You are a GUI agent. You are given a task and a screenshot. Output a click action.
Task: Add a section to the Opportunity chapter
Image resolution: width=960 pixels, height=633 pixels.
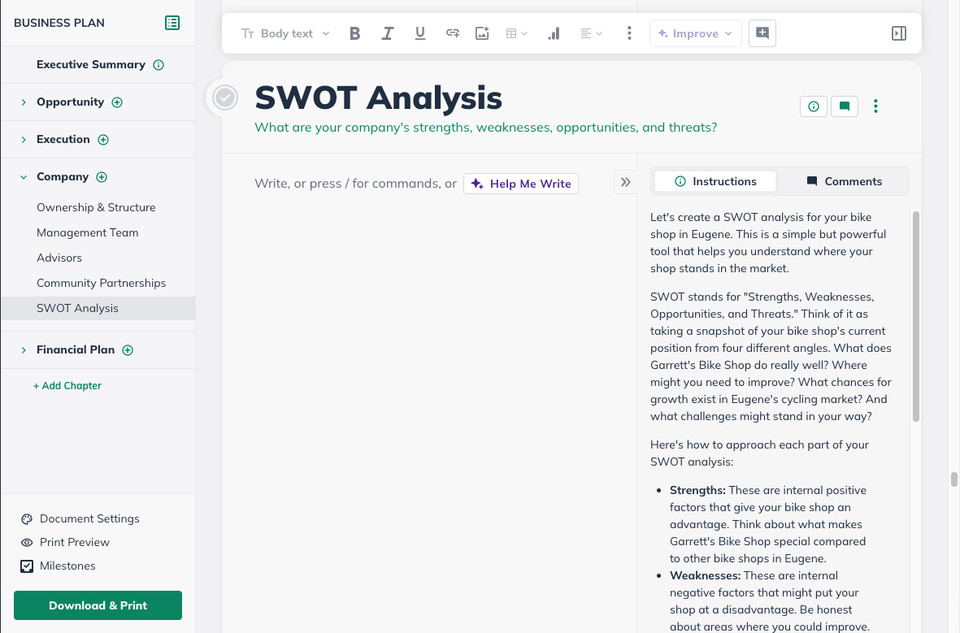[117, 102]
